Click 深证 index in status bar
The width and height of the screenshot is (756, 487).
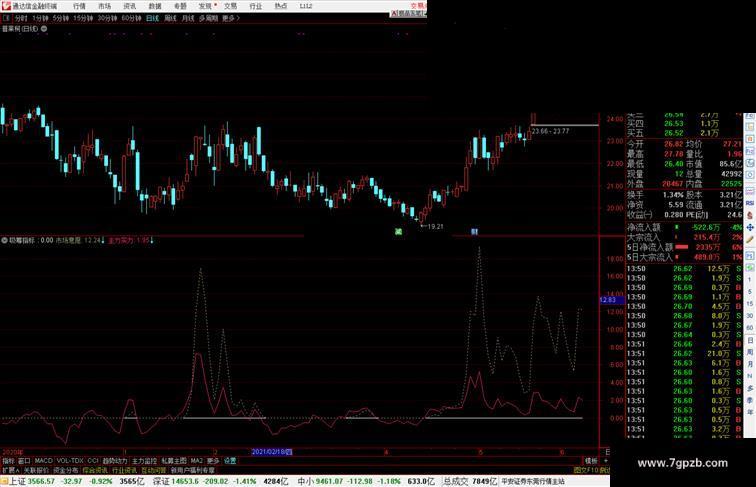pos(162,481)
